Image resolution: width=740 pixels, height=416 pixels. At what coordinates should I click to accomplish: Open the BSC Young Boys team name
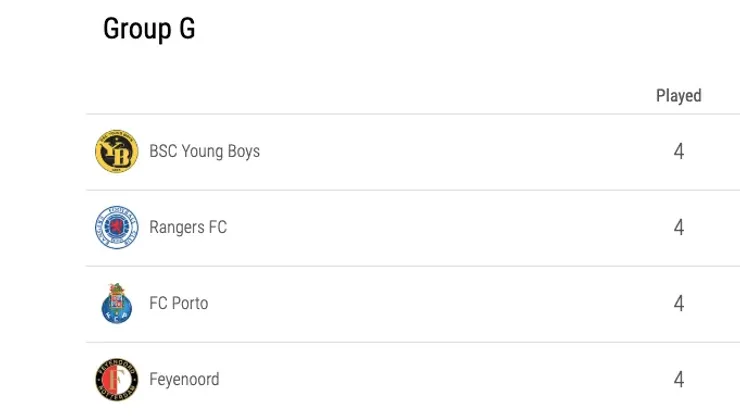tap(204, 152)
